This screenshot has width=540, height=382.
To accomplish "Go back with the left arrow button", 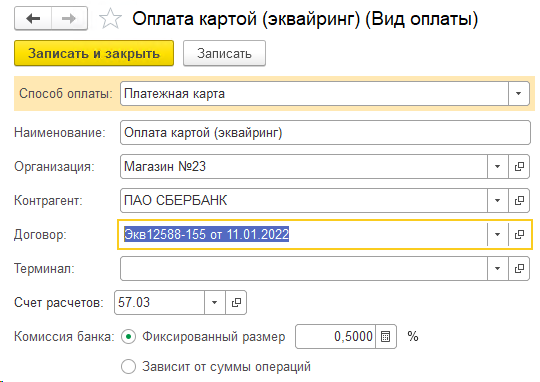I will click(x=33, y=19).
